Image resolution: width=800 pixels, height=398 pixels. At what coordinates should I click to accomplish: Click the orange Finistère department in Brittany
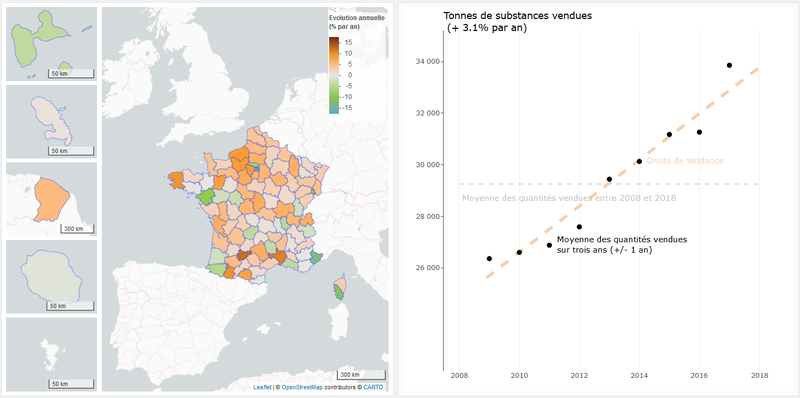click(176, 179)
